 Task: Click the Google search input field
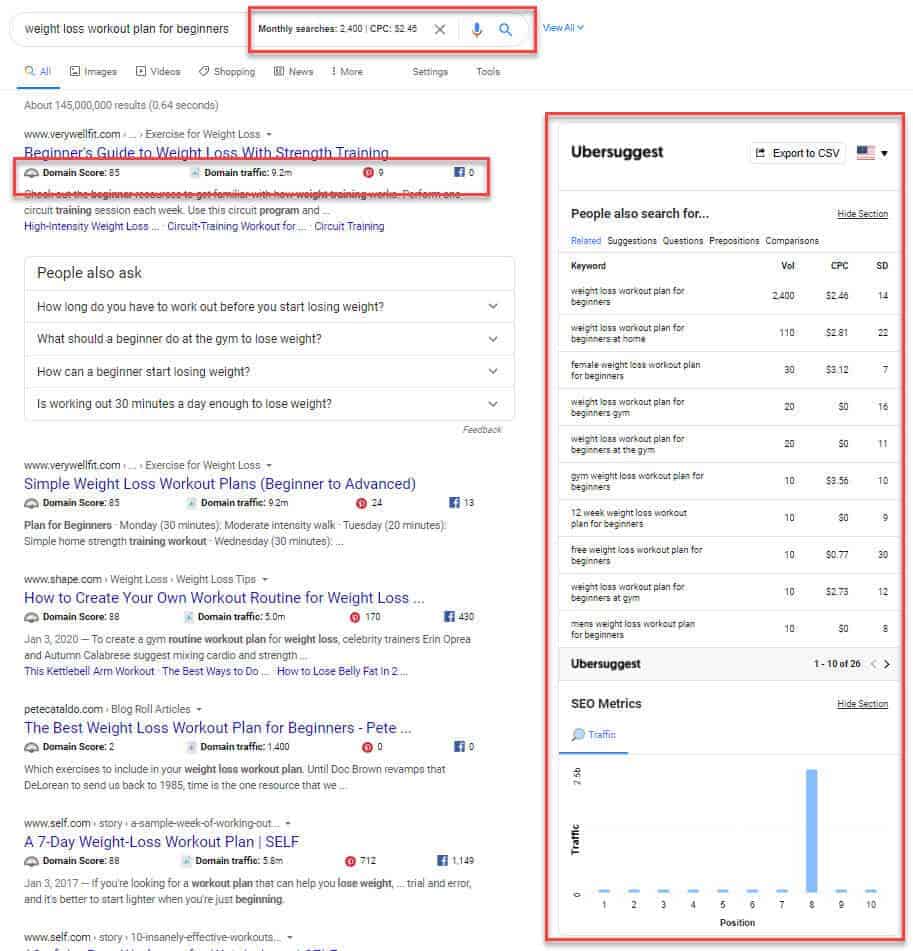(125, 29)
